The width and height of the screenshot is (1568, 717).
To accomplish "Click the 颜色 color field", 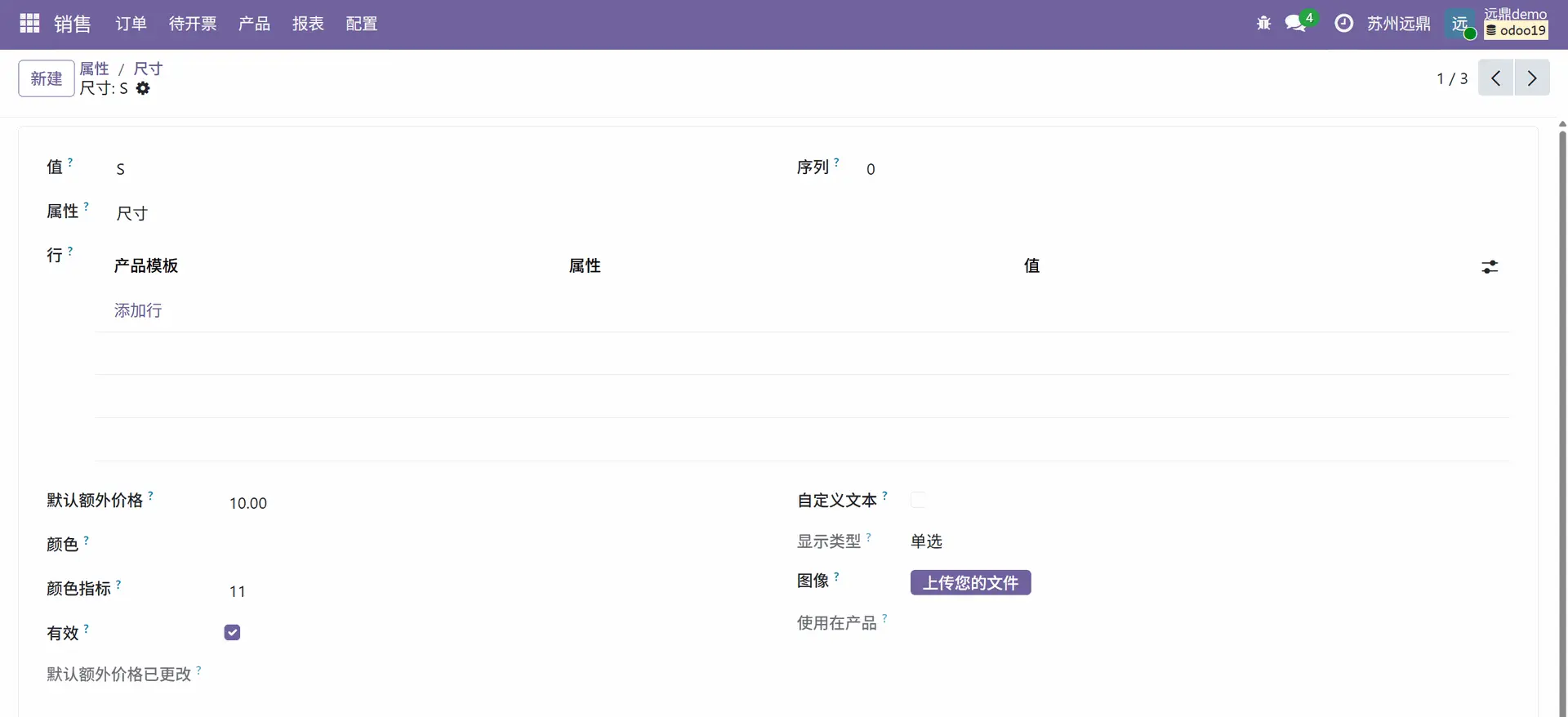I will pos(408,545).
